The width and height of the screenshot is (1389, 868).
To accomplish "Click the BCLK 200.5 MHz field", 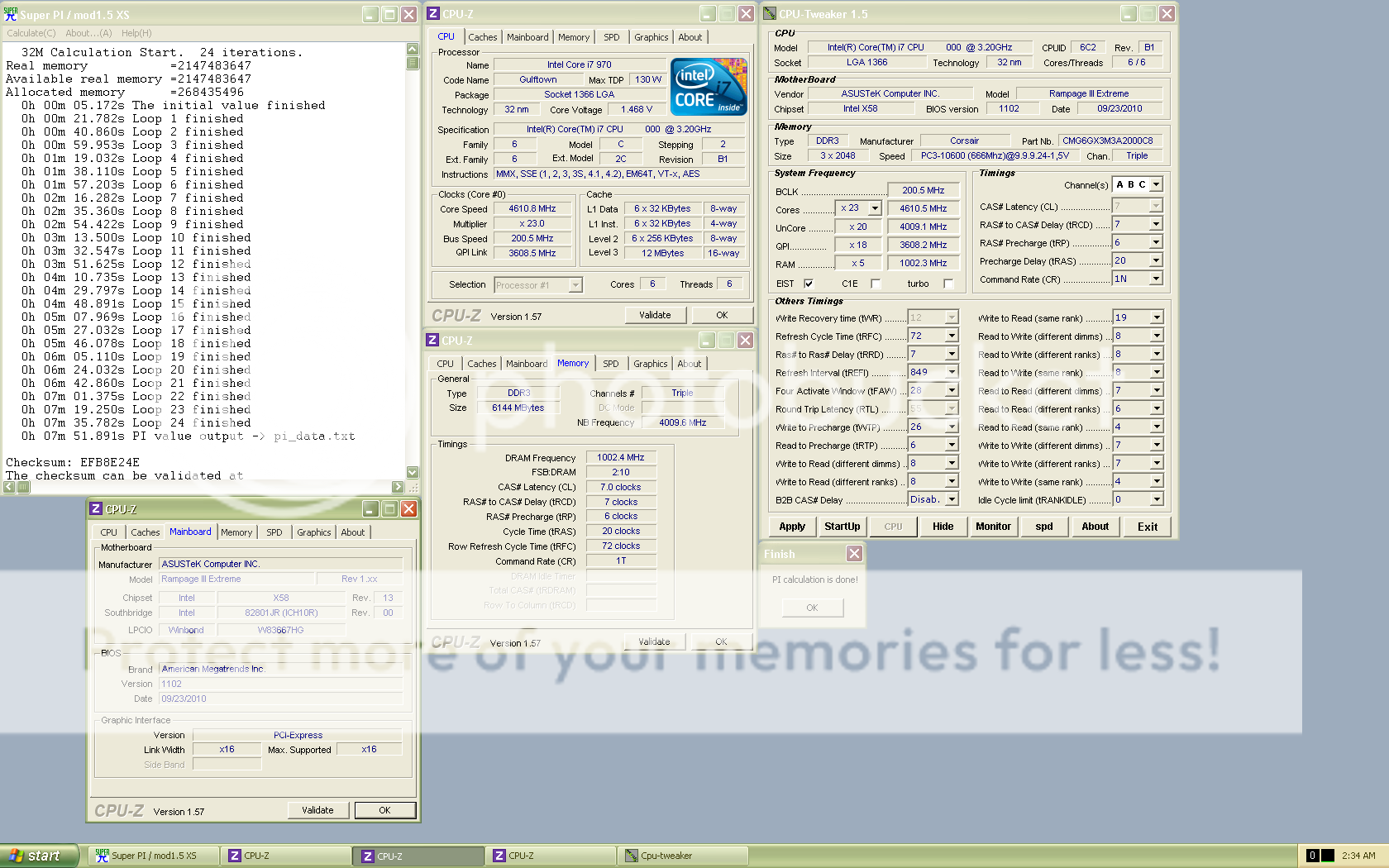I will click(924, 190).
